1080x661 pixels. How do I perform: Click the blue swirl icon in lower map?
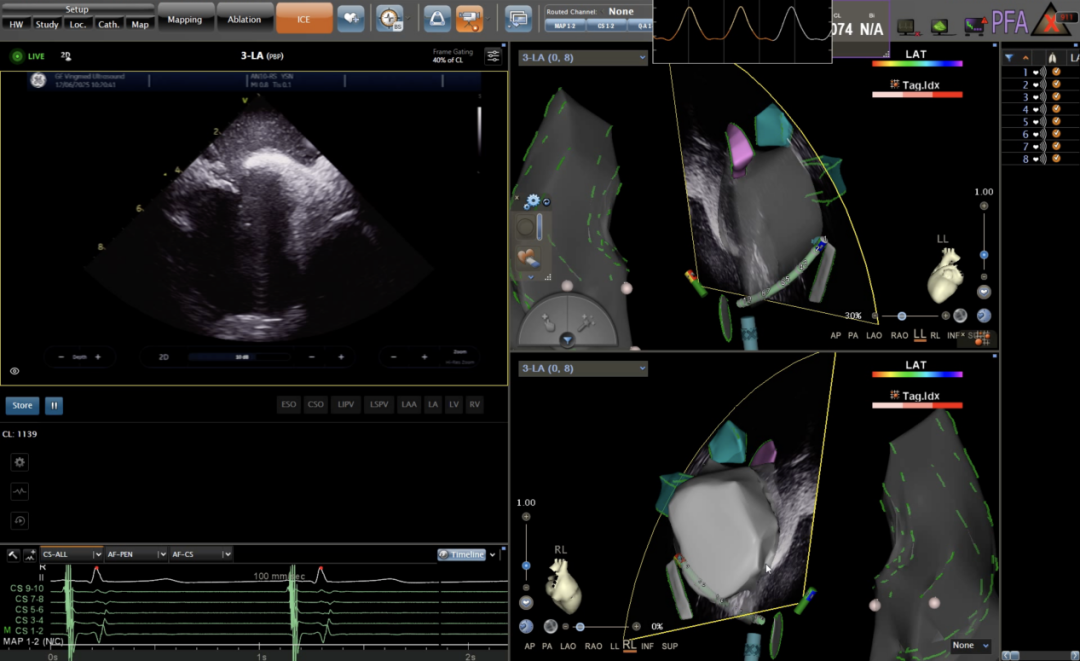(x=526, y=626)
